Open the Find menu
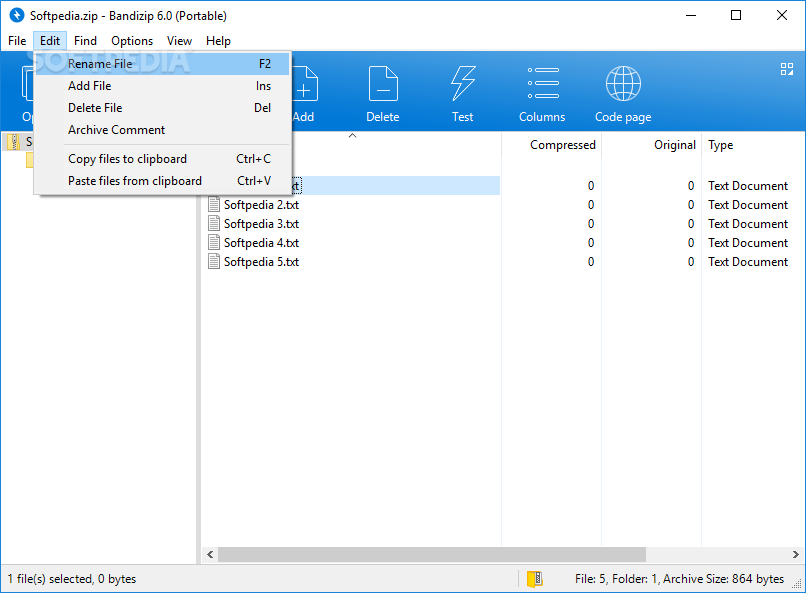 [x=85, y=41]
